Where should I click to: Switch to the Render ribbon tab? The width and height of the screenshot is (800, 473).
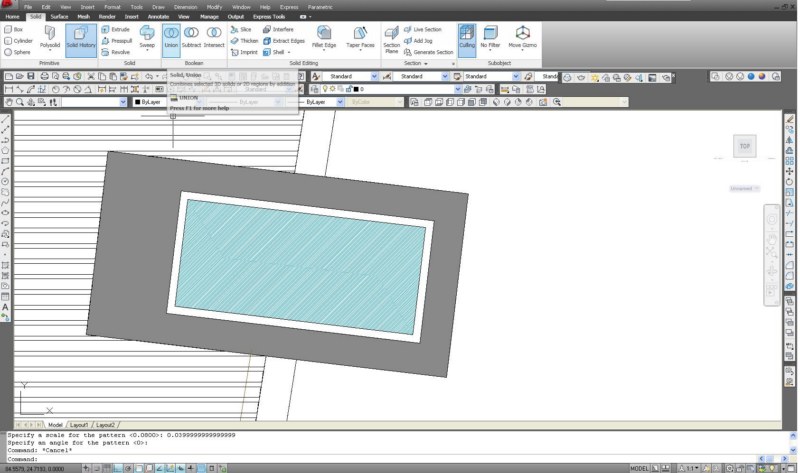pyautogui.click(x=107, y=17)
